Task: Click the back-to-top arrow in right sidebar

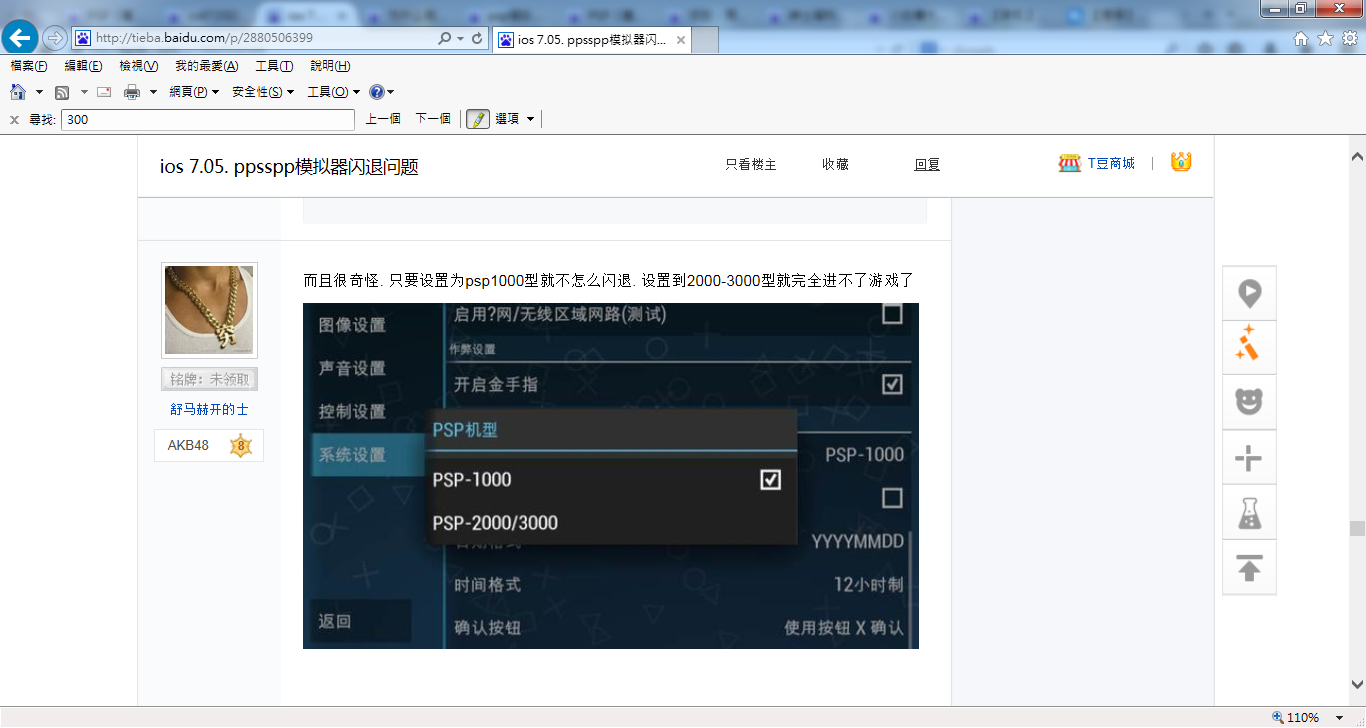Action: pyautogui.click(x=1249, y=569)
